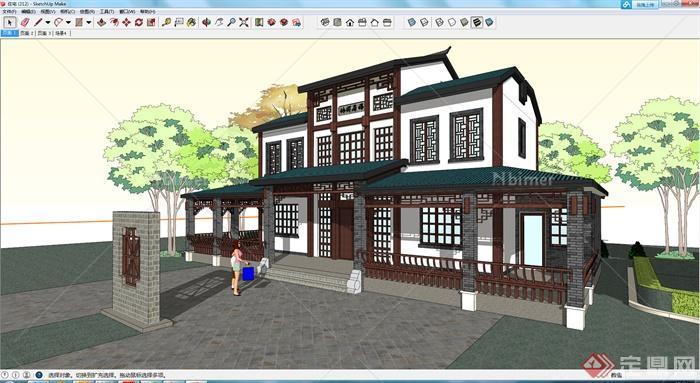Open the 窗口(W) Window menu
700x383 pixels.
pyautogui.click(x=127, y=12)
